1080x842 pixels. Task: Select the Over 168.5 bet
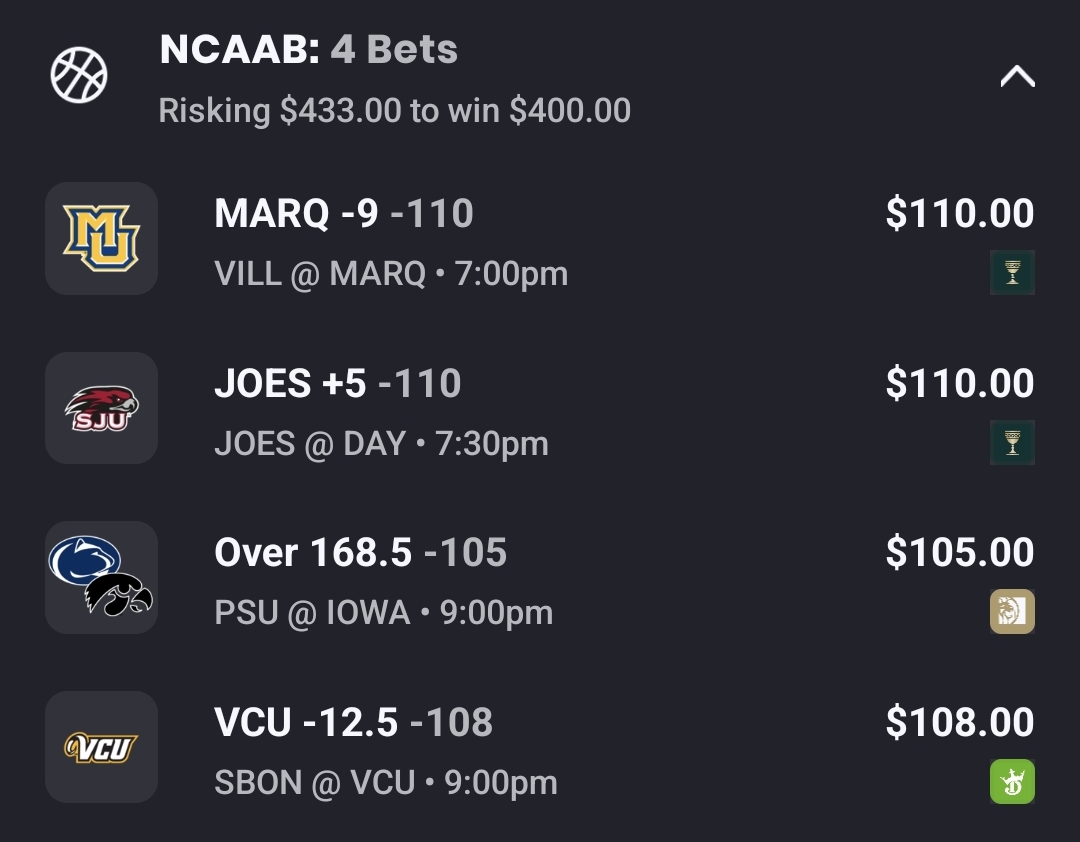pyautogui.click(x=361, y=553)
